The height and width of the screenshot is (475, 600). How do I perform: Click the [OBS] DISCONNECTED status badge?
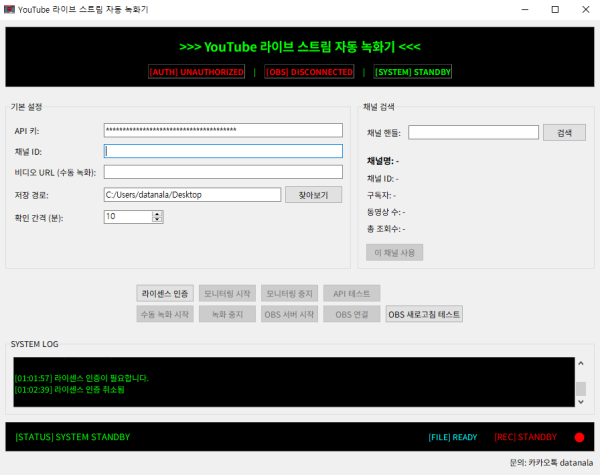pyautogui.click(x=309, y=72)
